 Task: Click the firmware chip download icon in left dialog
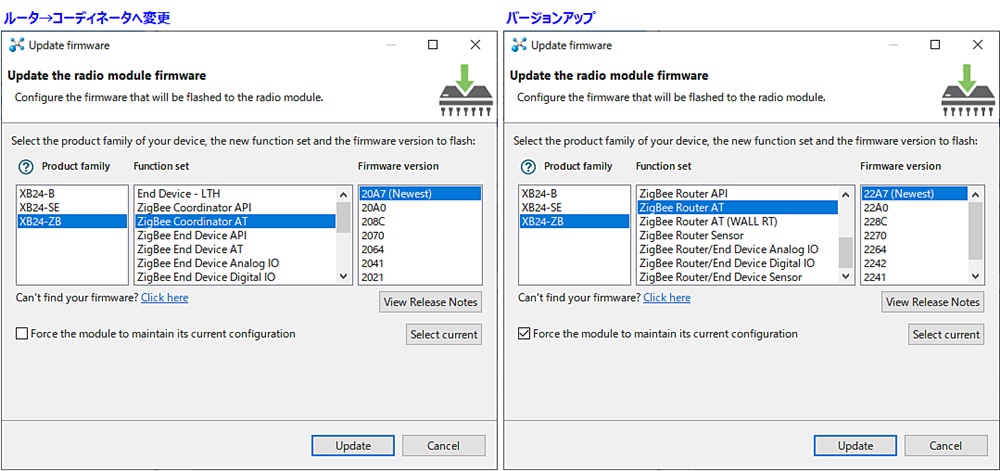(x=466, y=90)
